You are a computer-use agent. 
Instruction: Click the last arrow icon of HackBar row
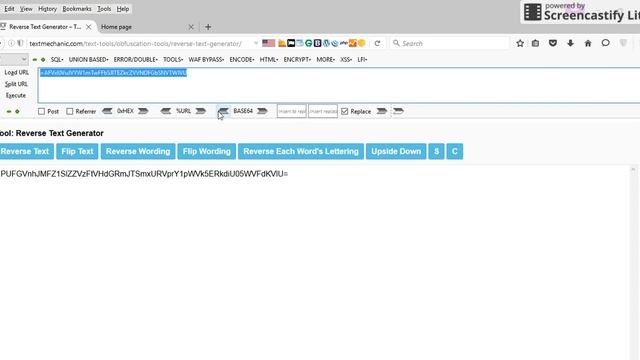[x=398, y=111]
